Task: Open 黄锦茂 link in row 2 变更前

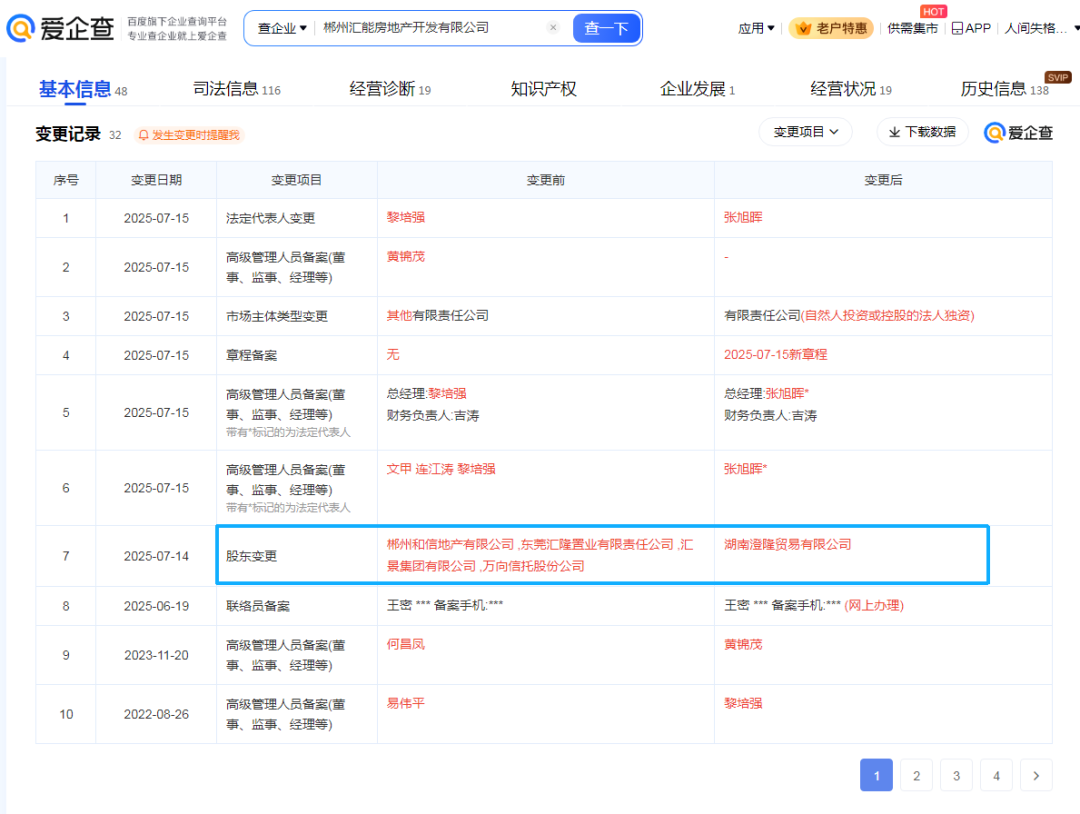Action: 406,256
